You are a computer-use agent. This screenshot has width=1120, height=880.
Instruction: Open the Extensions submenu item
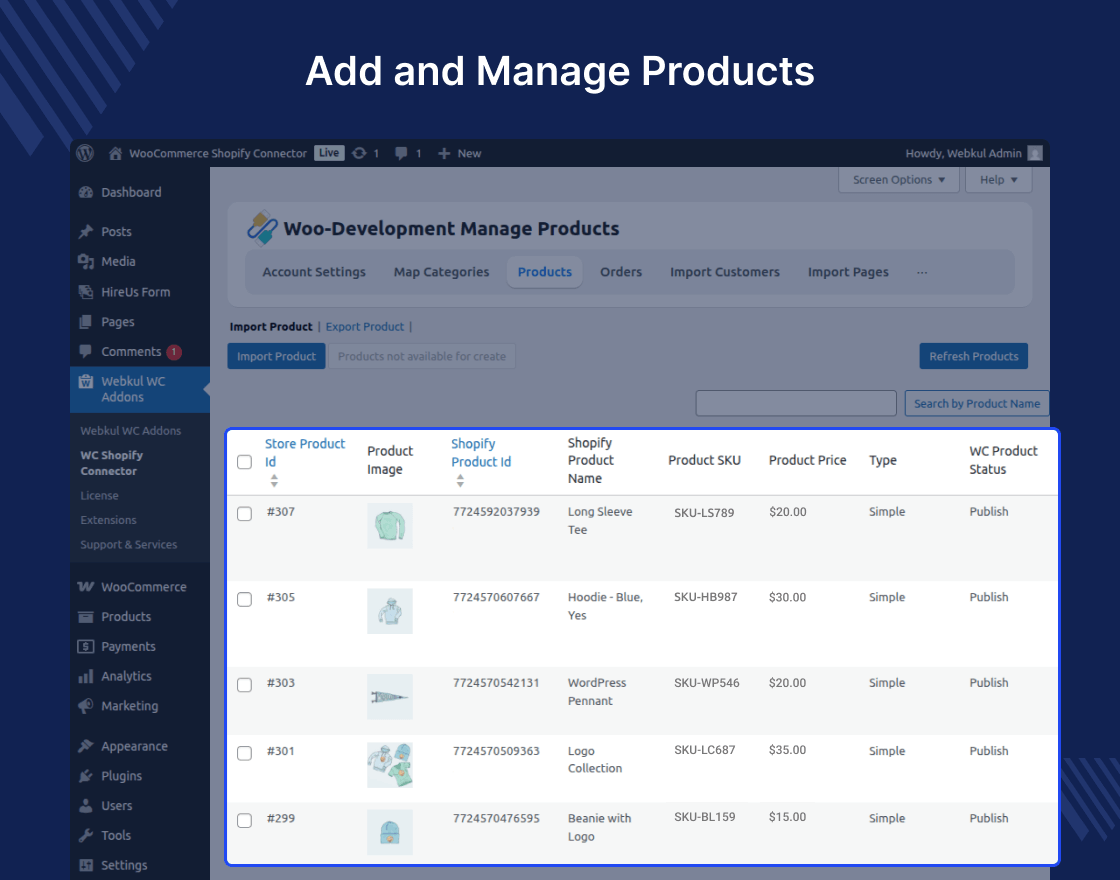pos(109,520)
